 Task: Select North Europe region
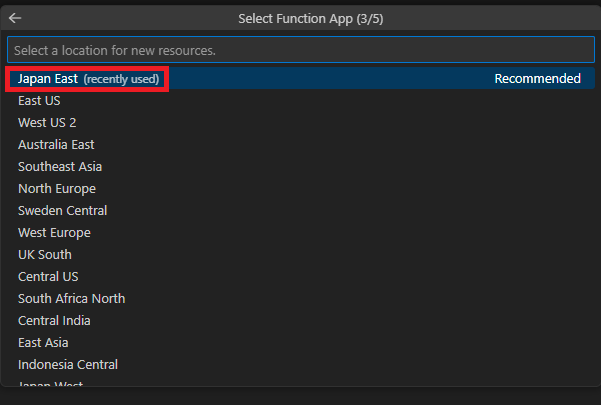coord(57,189)
